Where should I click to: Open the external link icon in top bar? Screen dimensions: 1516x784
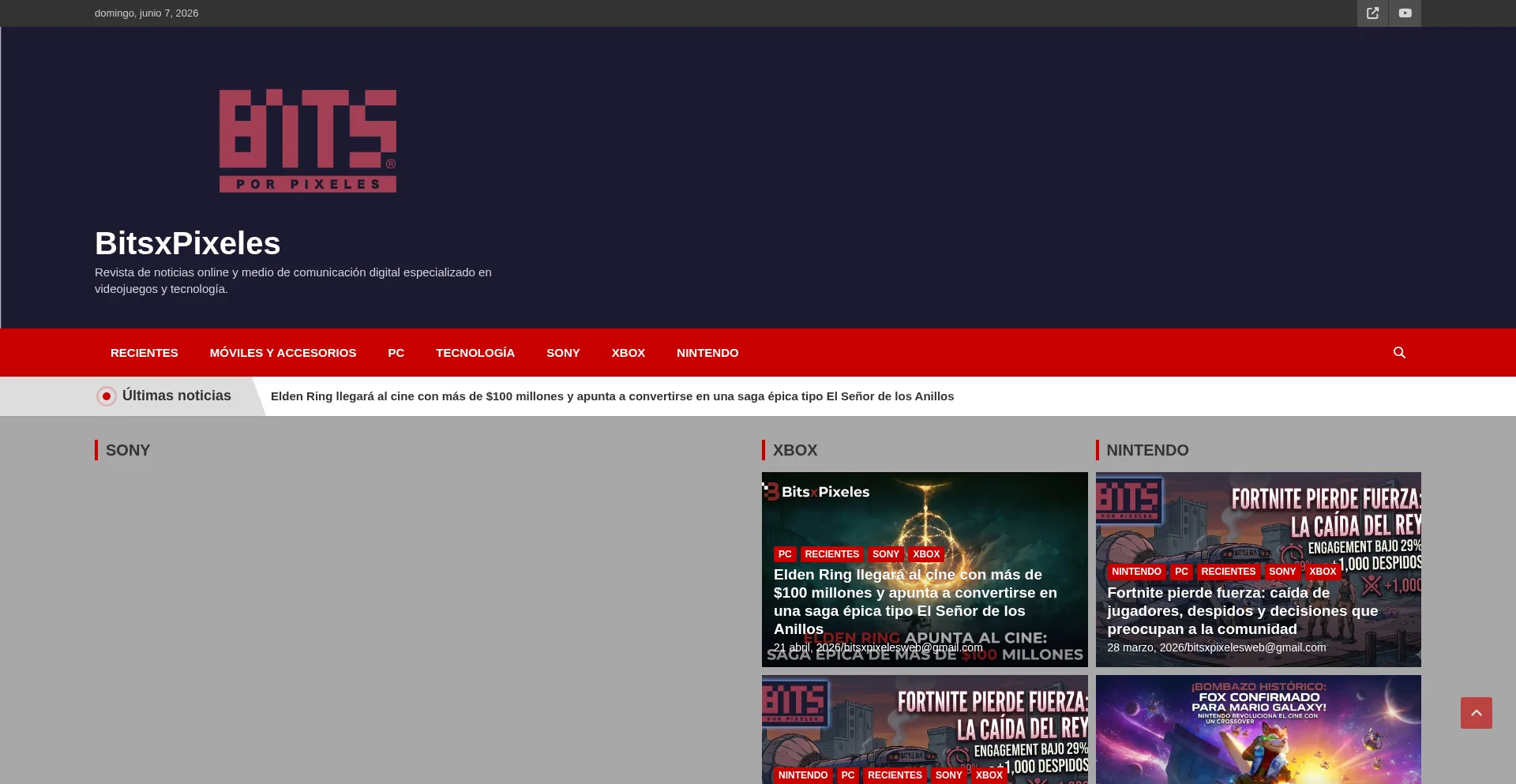tap(1373, 13)
